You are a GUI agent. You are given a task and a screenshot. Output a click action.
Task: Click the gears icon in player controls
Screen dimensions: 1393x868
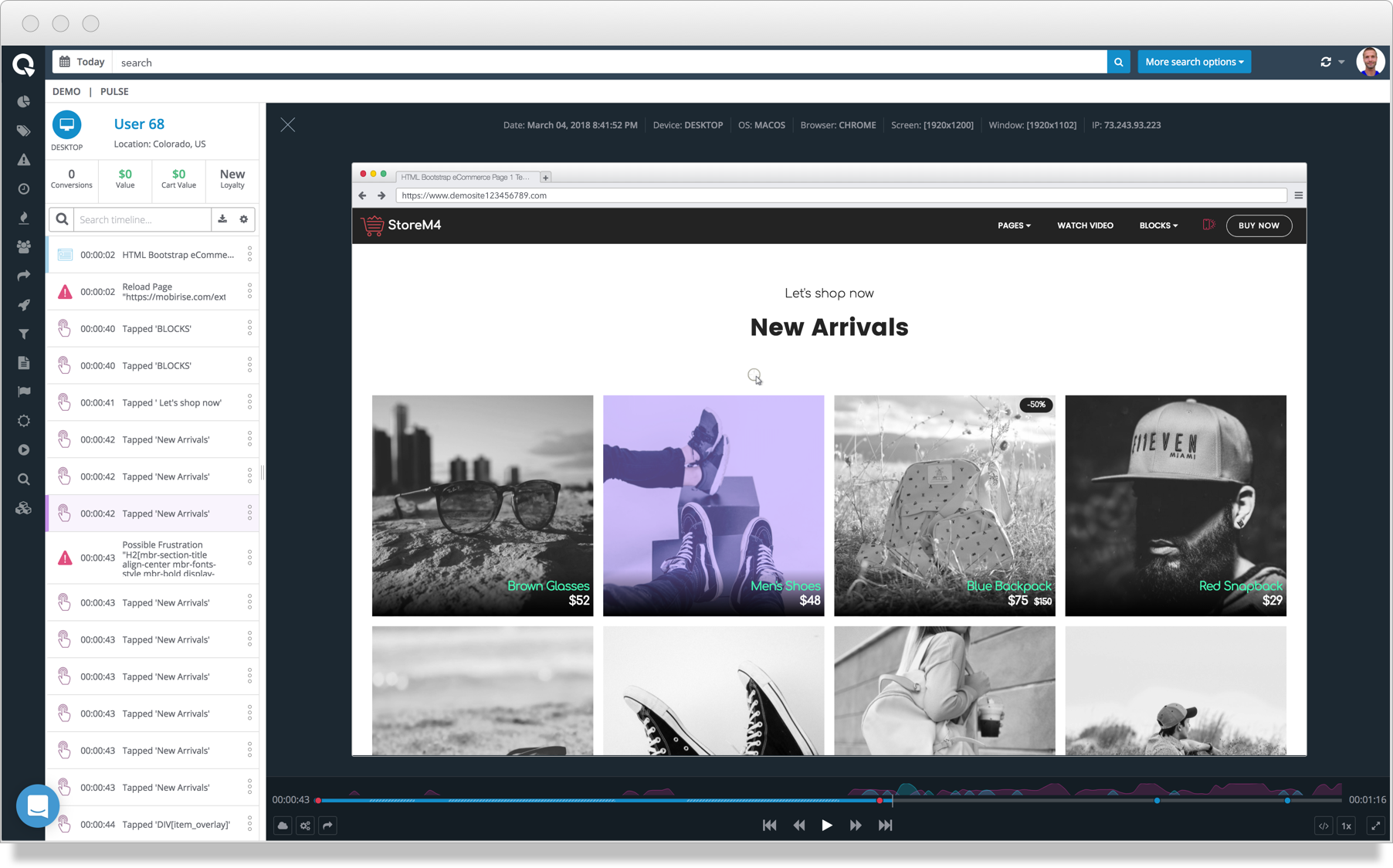click(306, 826)
